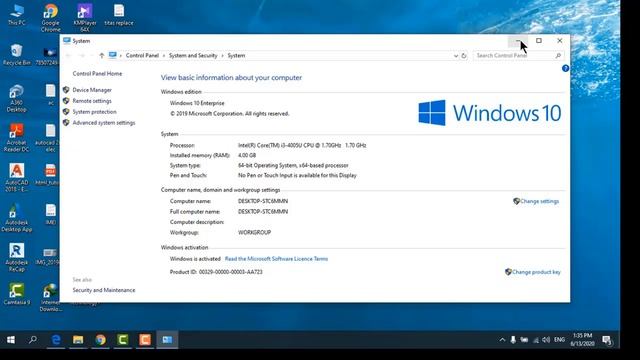Minimize the System window

pyautogui.click(x=518, y=41)
